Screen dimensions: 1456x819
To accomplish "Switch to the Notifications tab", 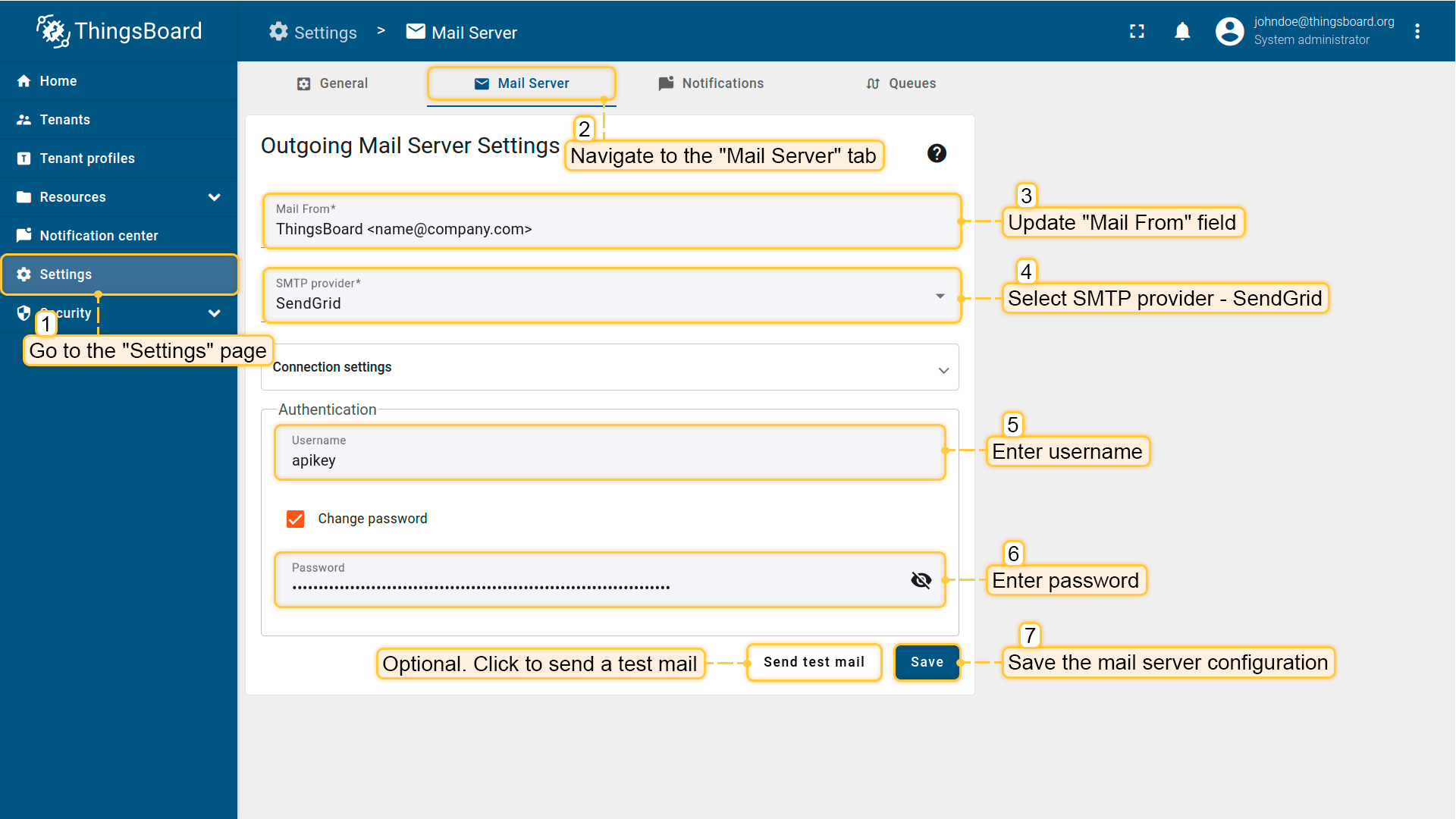I will point(711,83).
